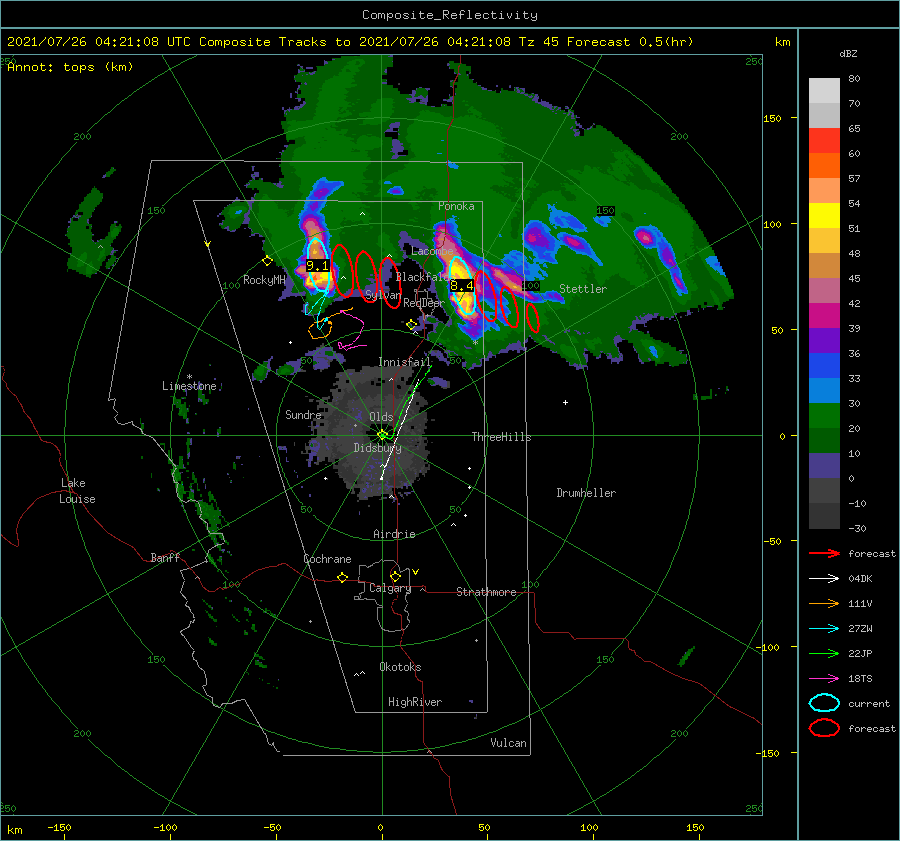Click the ThreeHills city label
Viewport: 900px width, 841px height.
pyautogui.click(x=501, y=437)
